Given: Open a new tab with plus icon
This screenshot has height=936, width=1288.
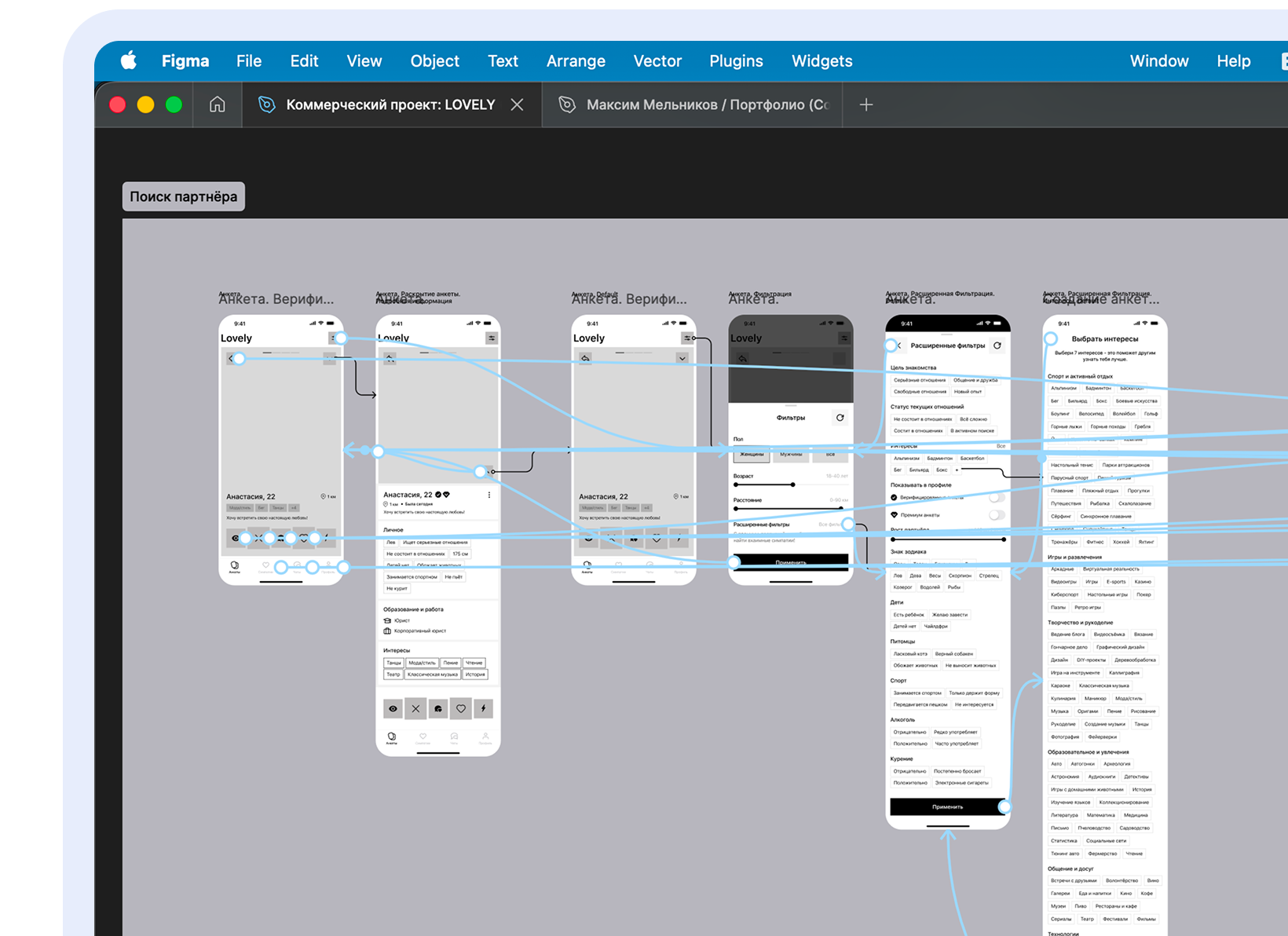Looking at the screenshot, I should pyautogui.click(x=865, y=104).
